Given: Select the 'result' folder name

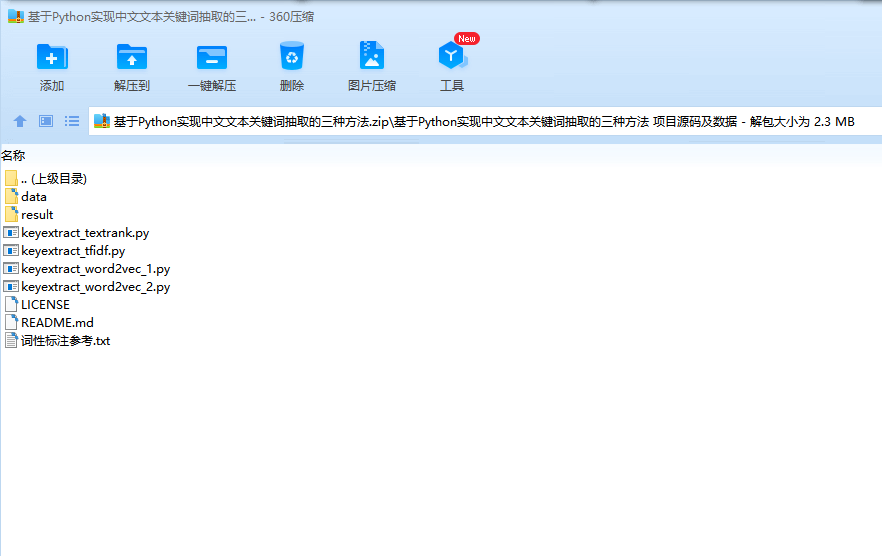Looking at the screenshot, I should pos(37,214).
